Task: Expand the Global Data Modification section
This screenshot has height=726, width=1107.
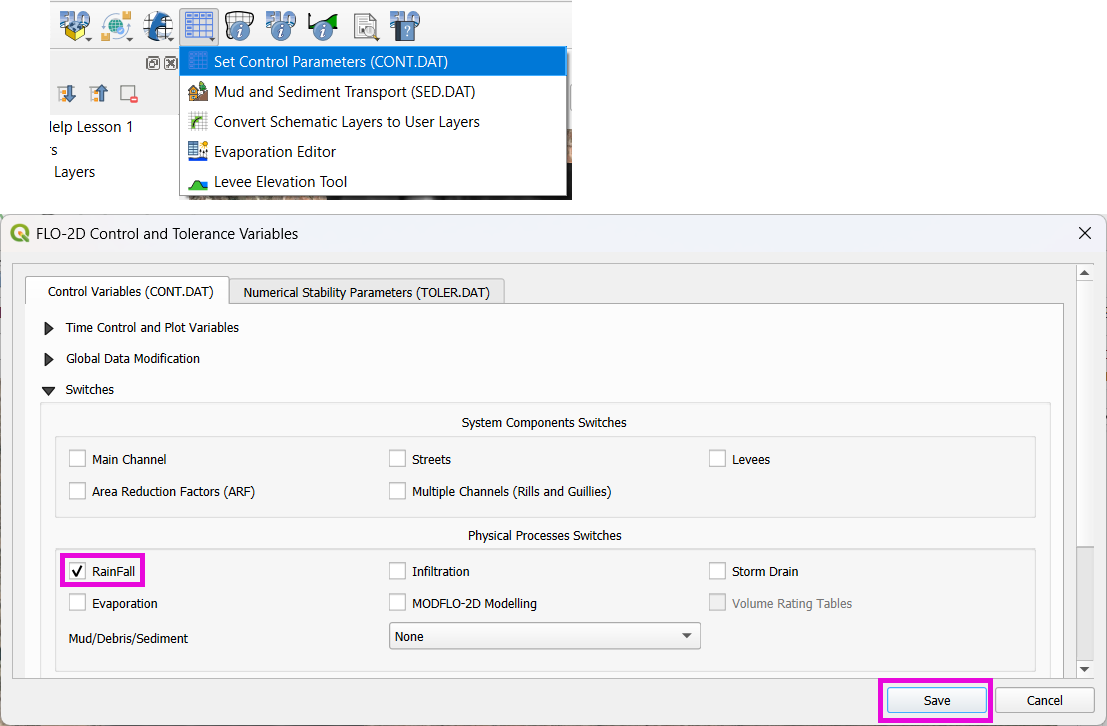Action: pos(49,359)
